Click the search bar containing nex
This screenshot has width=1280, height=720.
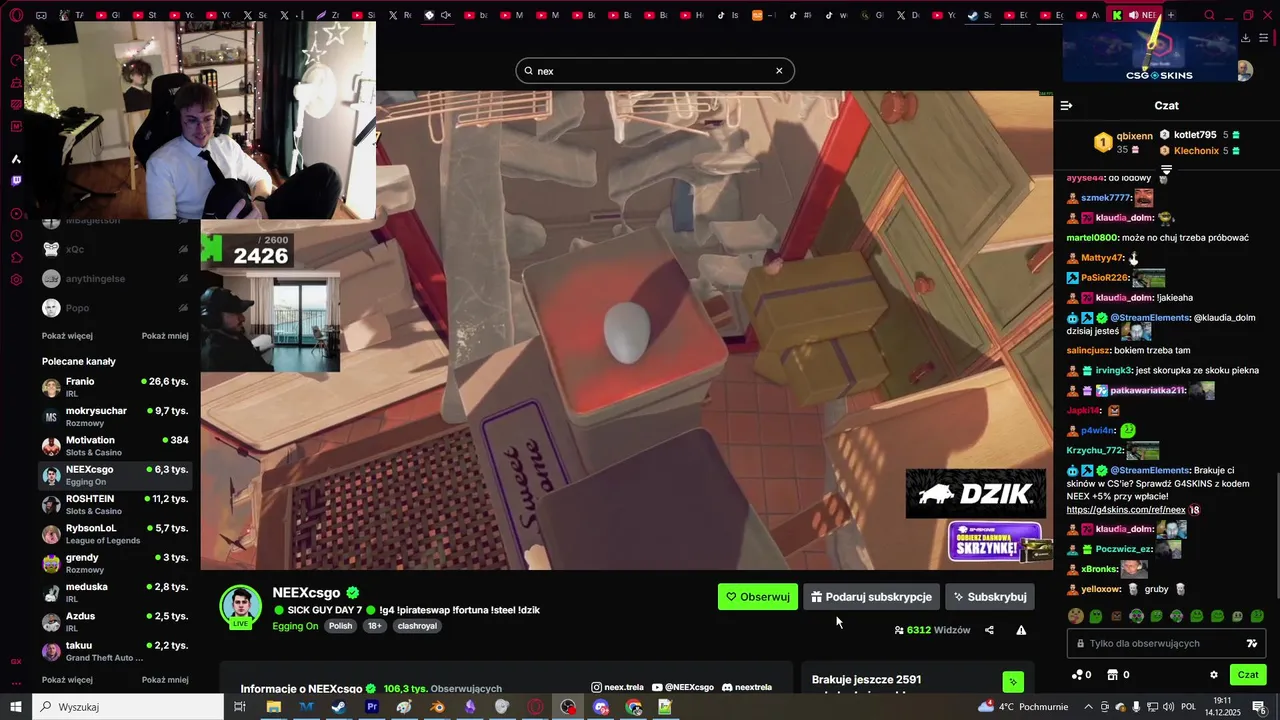coord(655,71)
